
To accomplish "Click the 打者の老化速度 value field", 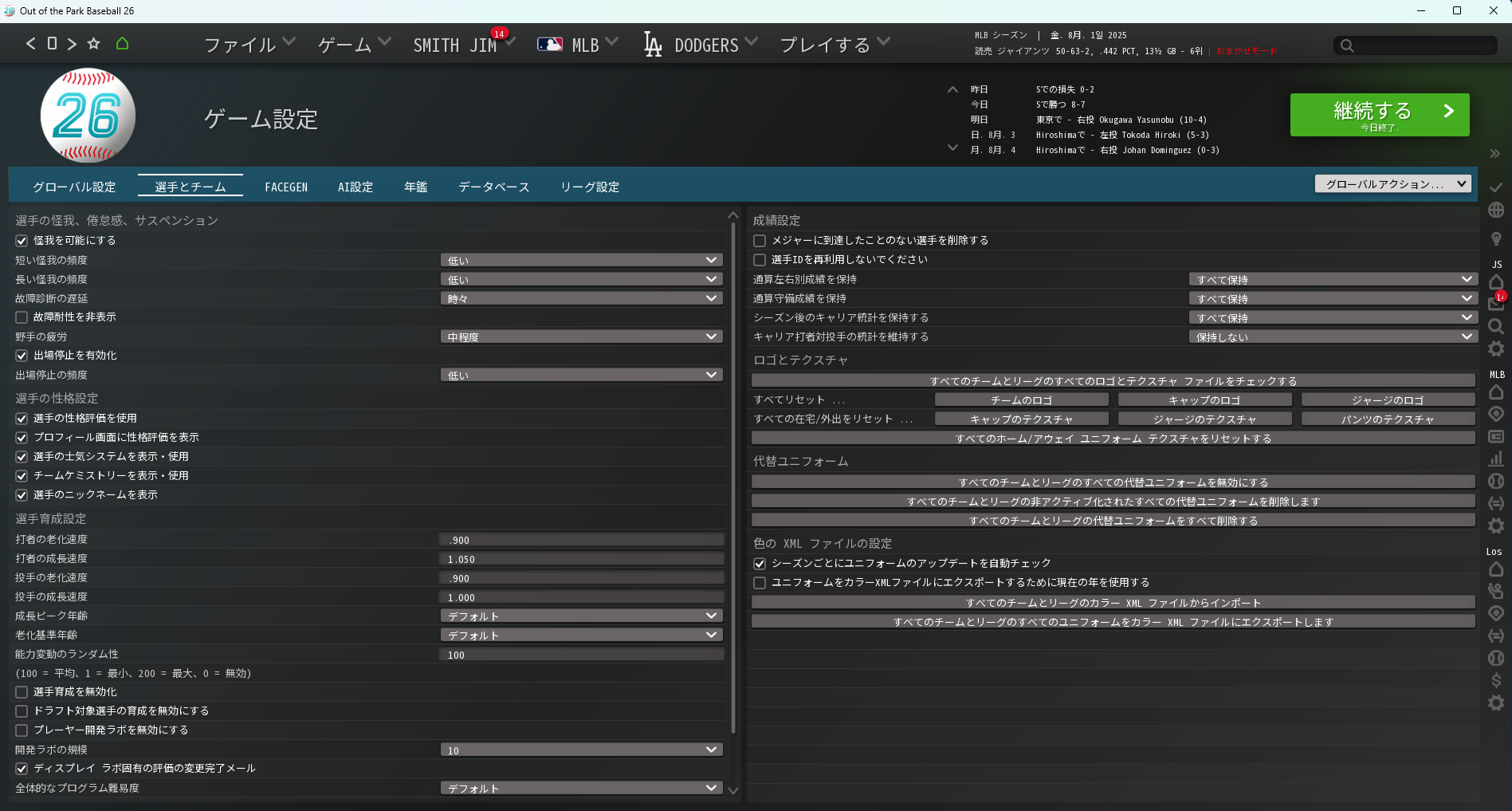I will (x=581, y=541).
